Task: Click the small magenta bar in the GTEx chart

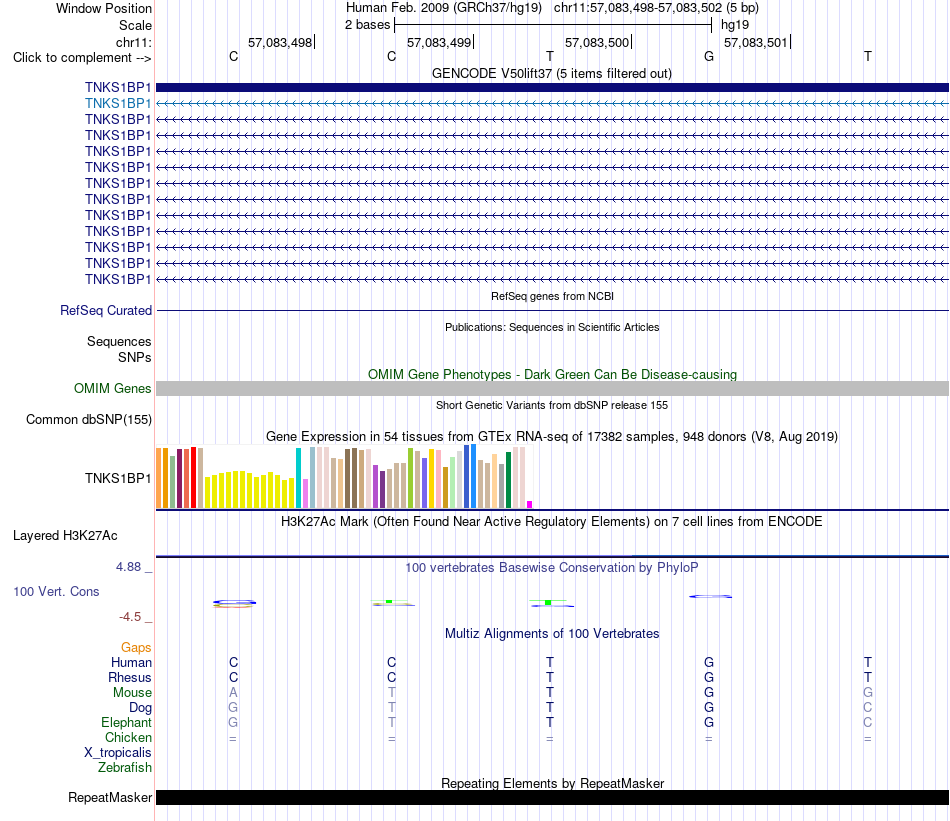Action: 530,504
